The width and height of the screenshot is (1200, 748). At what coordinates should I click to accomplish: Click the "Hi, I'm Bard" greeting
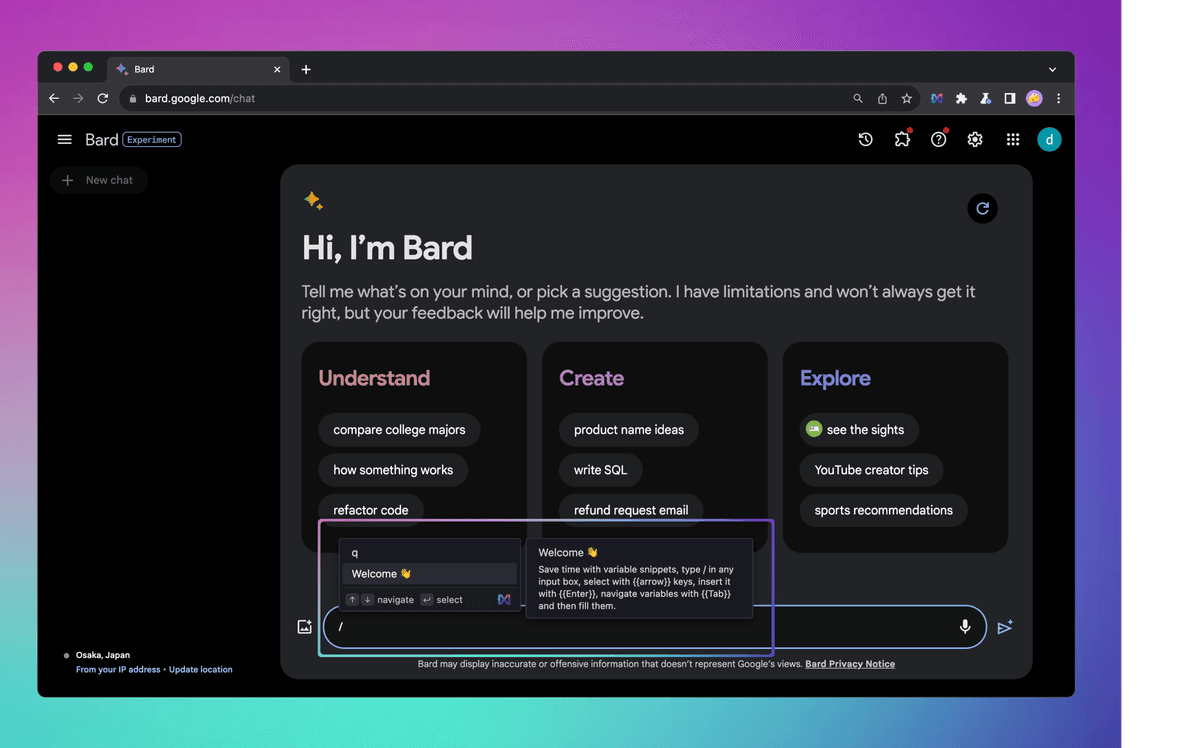point(387,248)
